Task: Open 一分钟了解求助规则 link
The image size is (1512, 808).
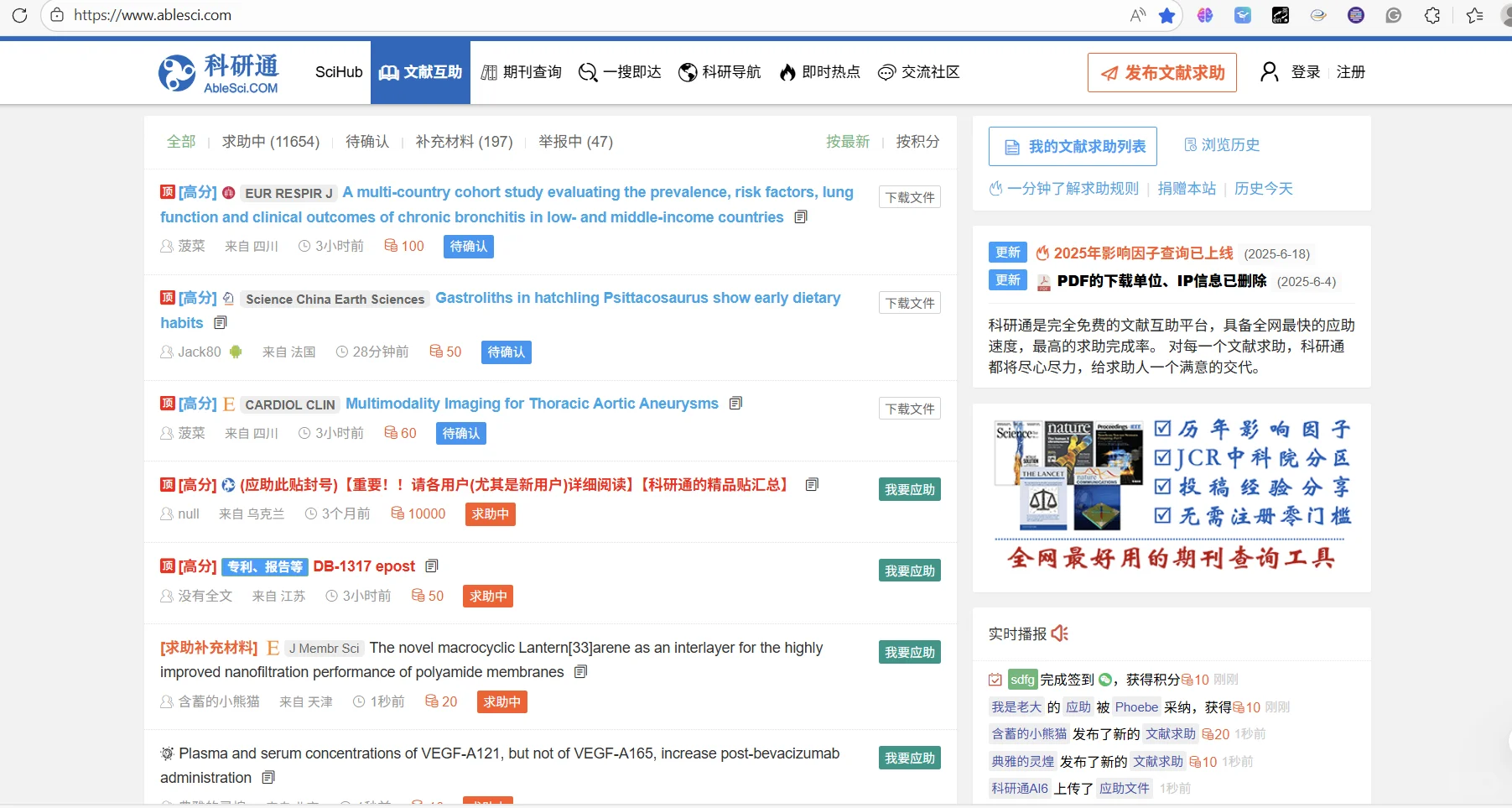Action: 1064,189
